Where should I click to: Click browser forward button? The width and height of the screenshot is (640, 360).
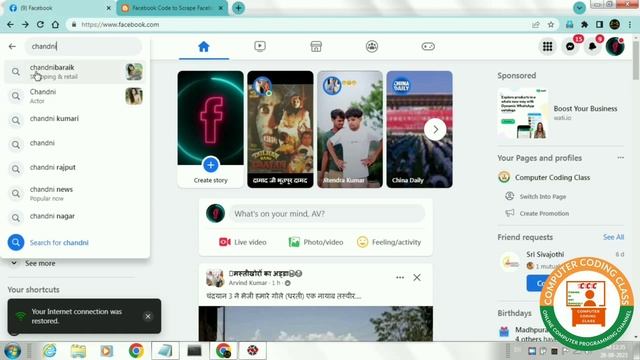(x=25, y=24)
